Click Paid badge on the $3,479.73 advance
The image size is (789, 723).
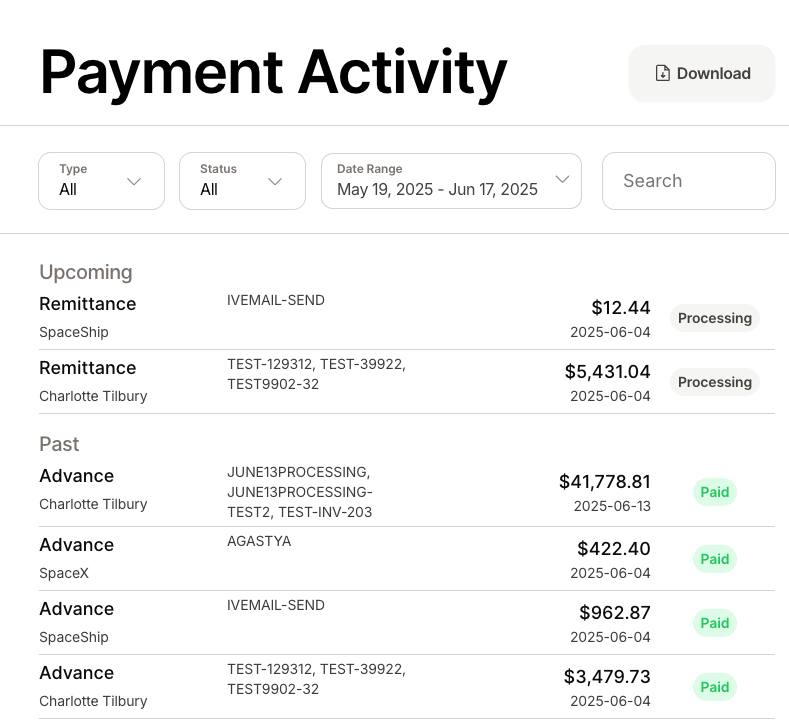pyautogui.click(x=715, y=687)
